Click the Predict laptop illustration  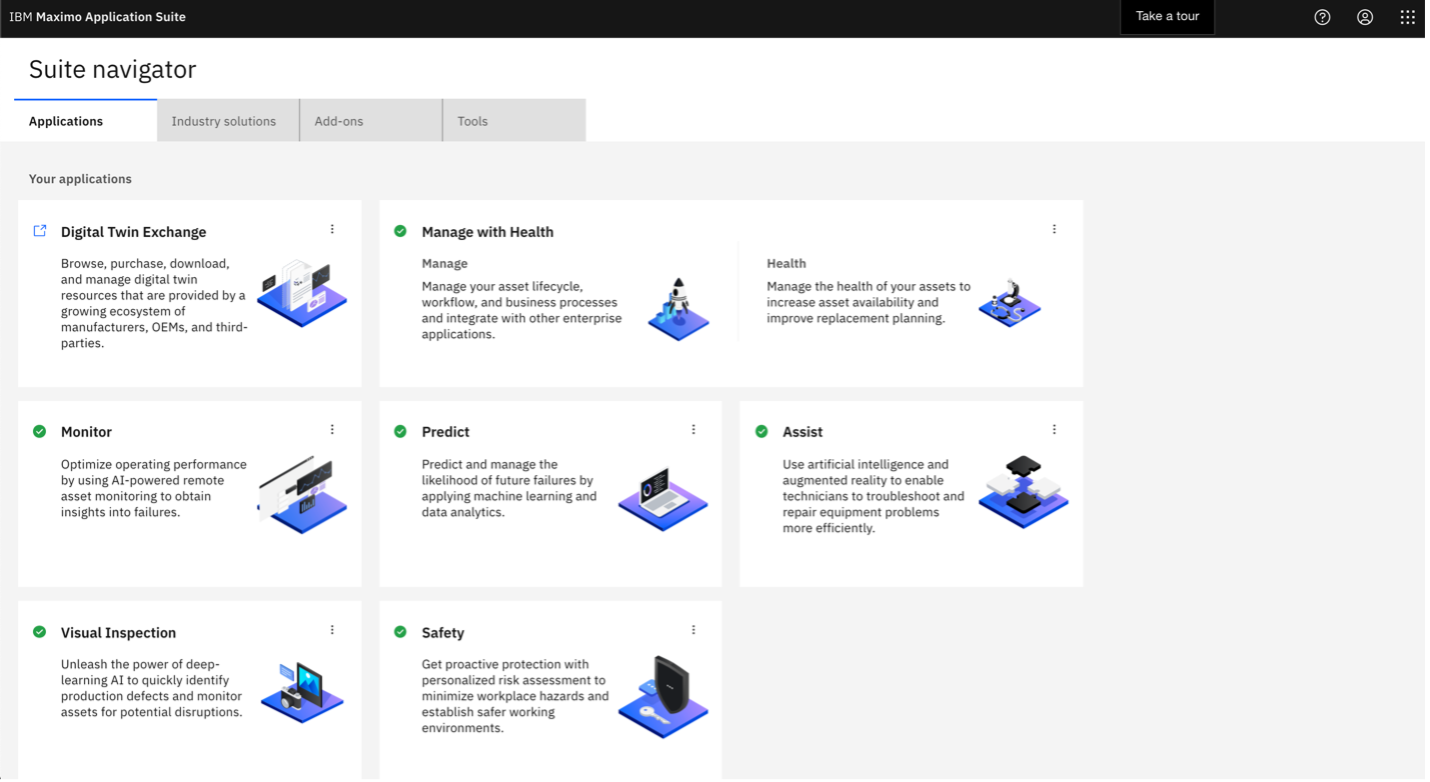pyautogui.click(x=663, y=497)
